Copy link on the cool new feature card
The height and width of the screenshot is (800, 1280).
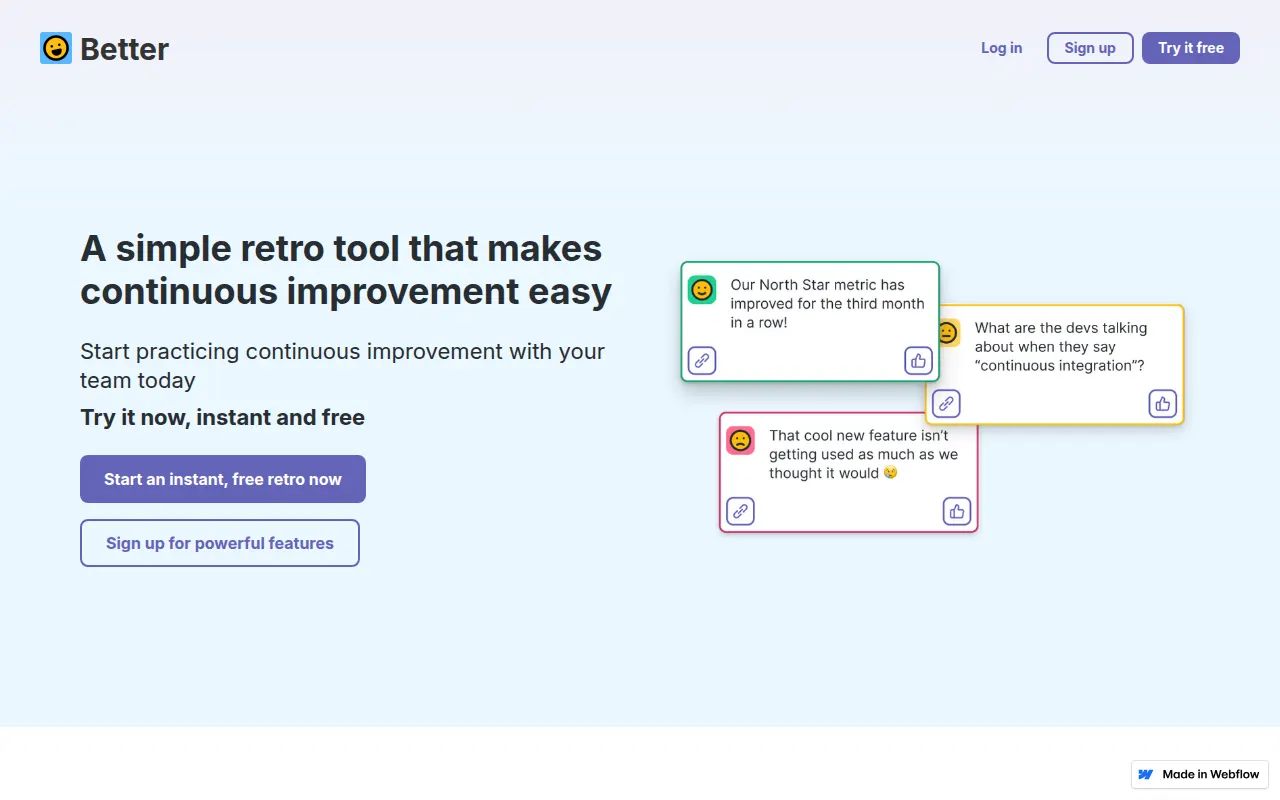tap(740, 511)
